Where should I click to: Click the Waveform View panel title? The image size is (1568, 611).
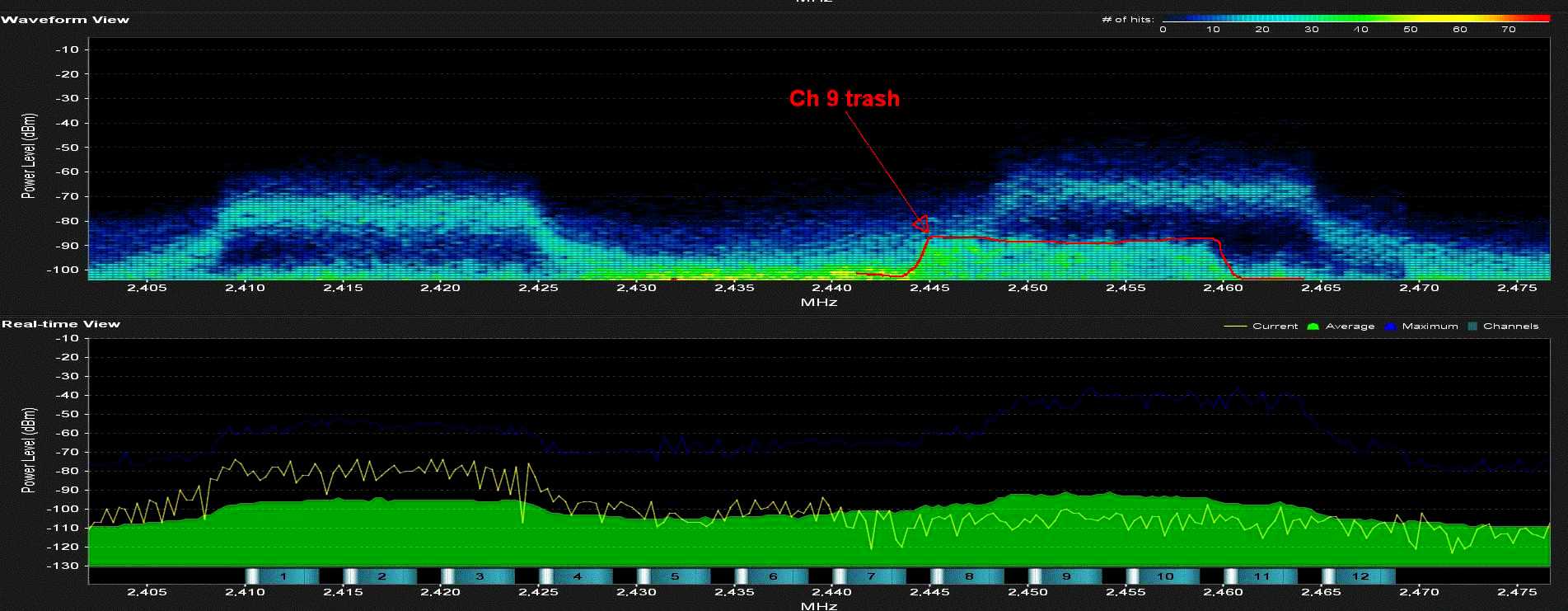(65, 20)
